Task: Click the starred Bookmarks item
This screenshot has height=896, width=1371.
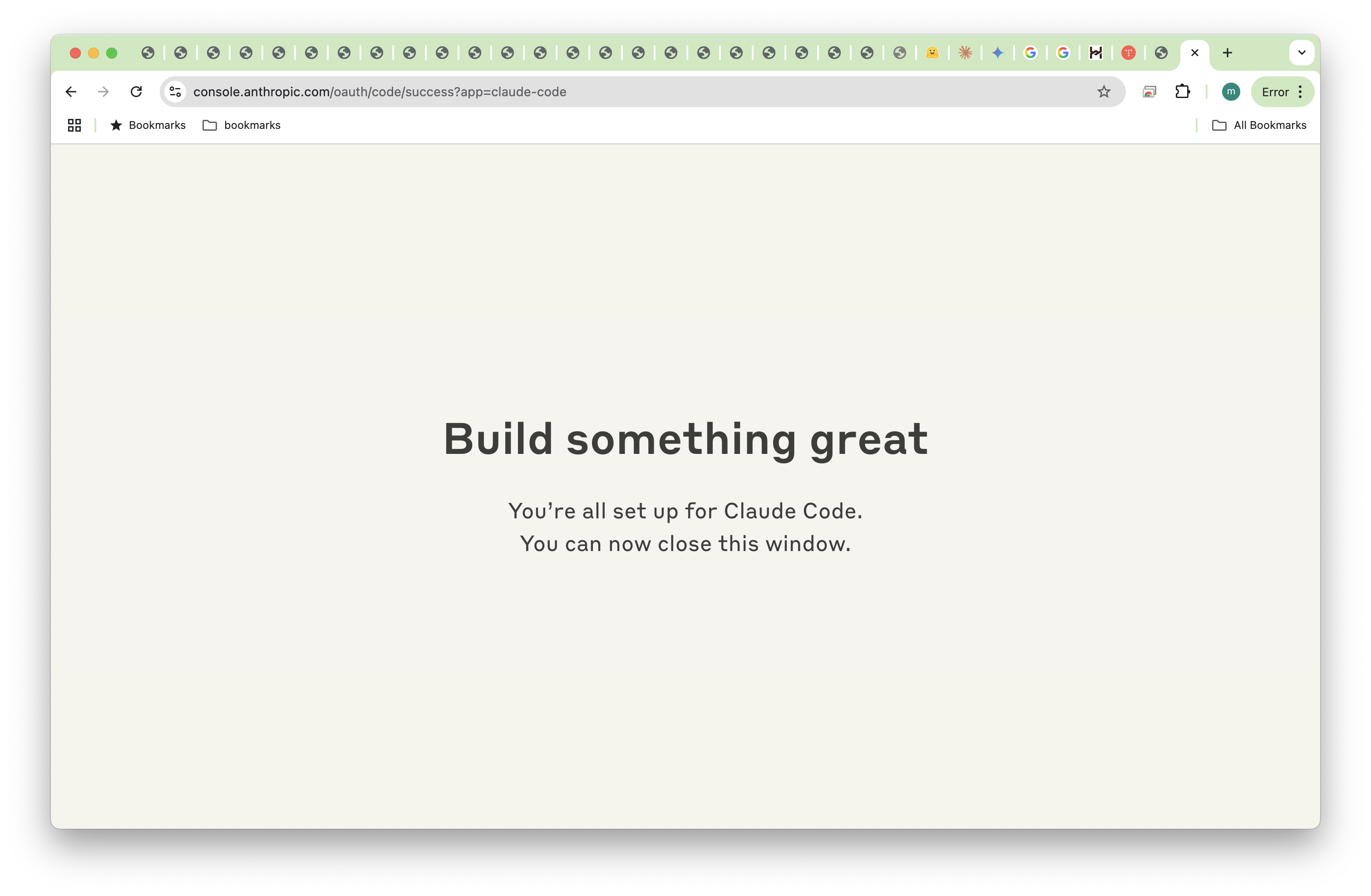Action: 148,125
